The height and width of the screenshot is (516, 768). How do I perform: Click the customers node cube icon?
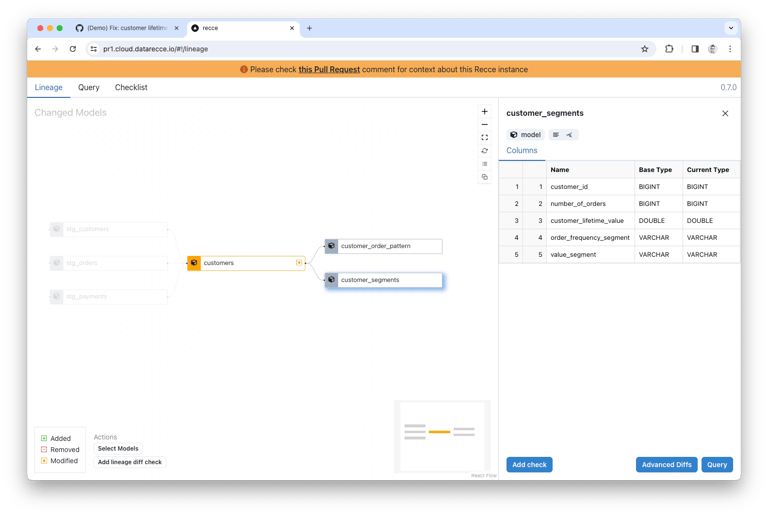tap(194, 263)
